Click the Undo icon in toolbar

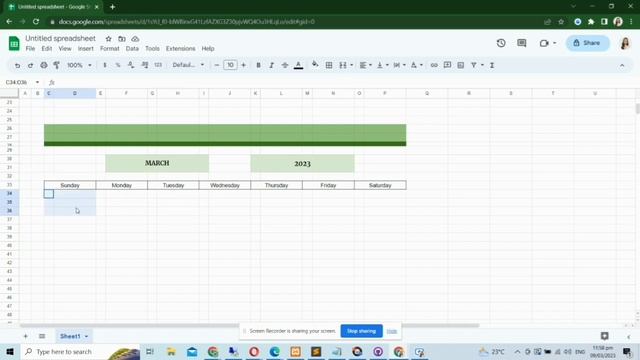pos(17,65)
